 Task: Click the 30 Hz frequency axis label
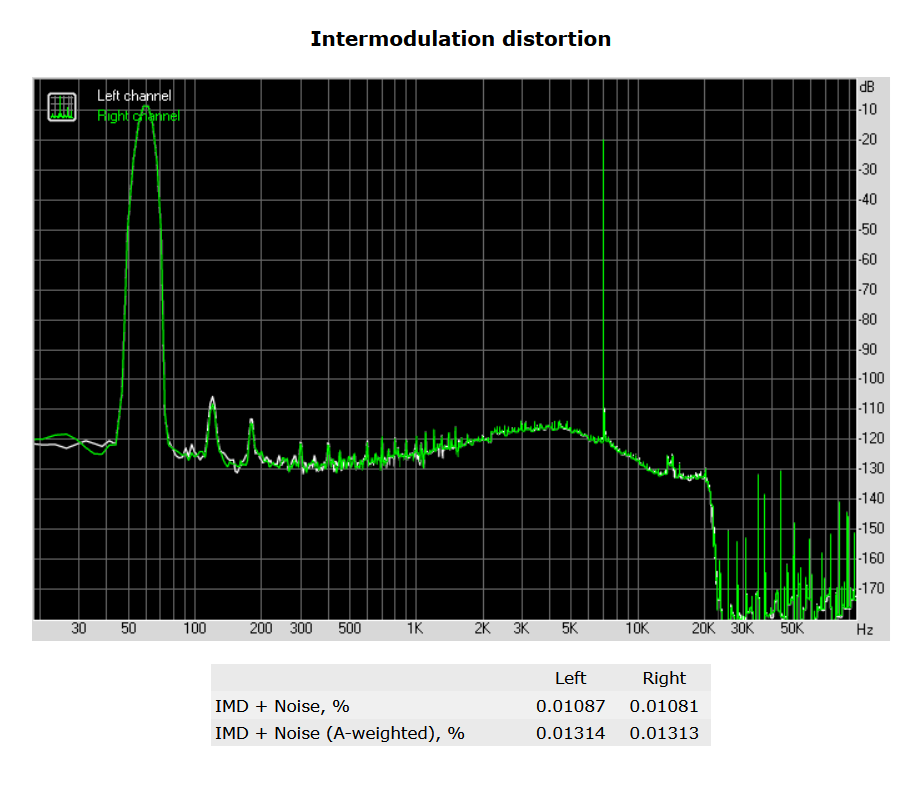click(x=79, y=628)
